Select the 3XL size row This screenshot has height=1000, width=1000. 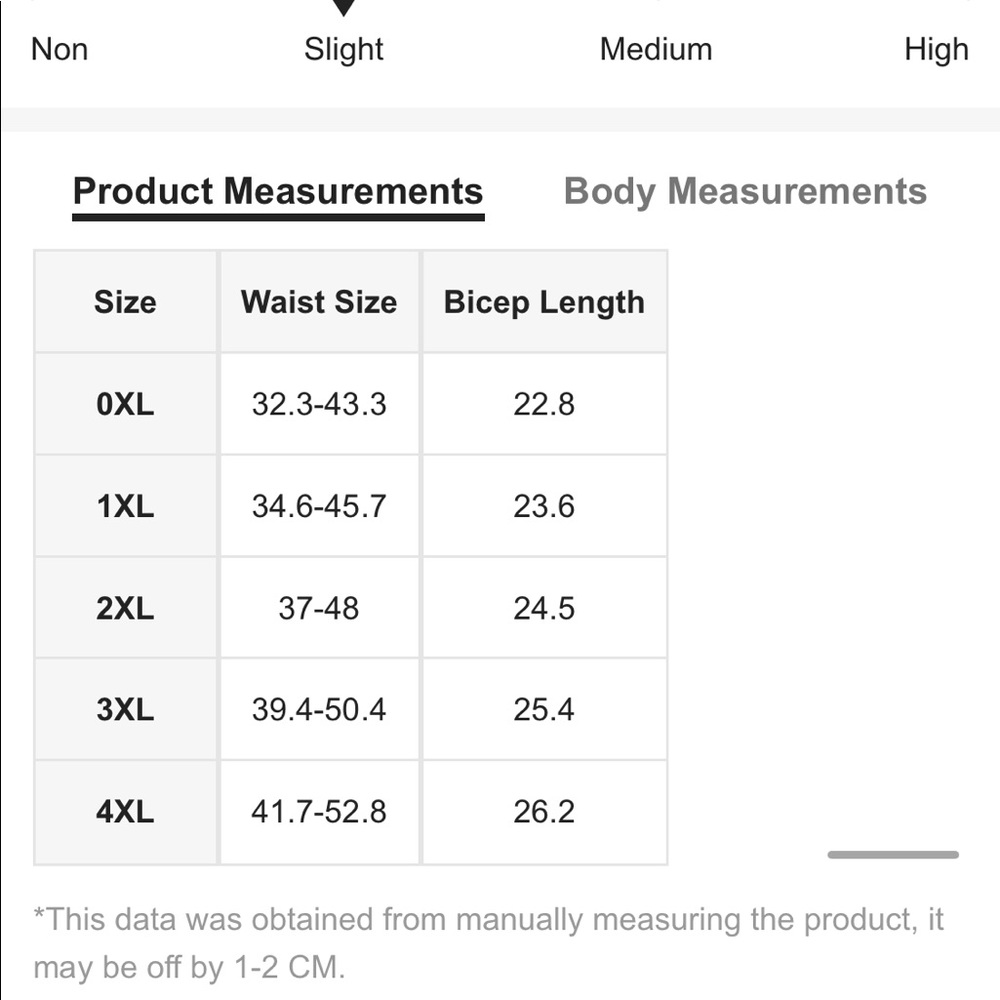click(125, 710)
